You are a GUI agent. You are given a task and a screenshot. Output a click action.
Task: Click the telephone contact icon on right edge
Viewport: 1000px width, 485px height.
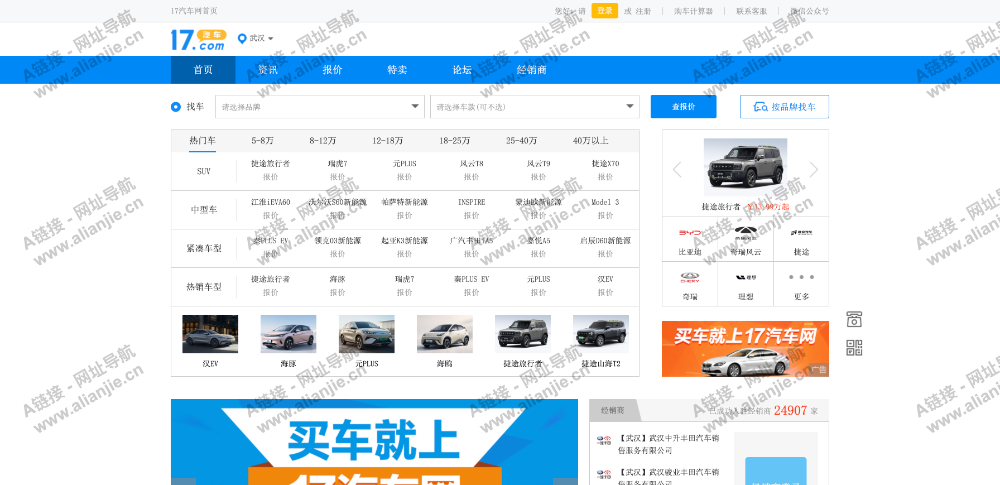point(854,319)
